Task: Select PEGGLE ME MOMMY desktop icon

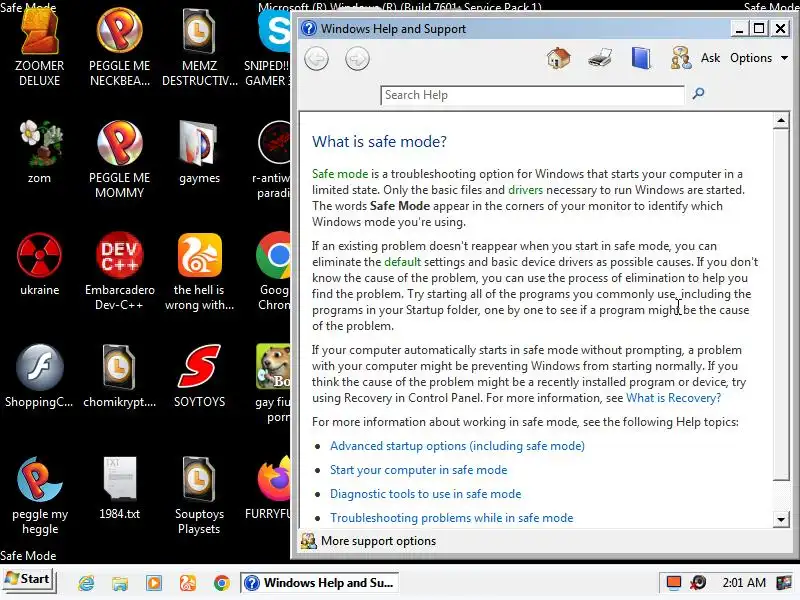Action: click(120, 160)
